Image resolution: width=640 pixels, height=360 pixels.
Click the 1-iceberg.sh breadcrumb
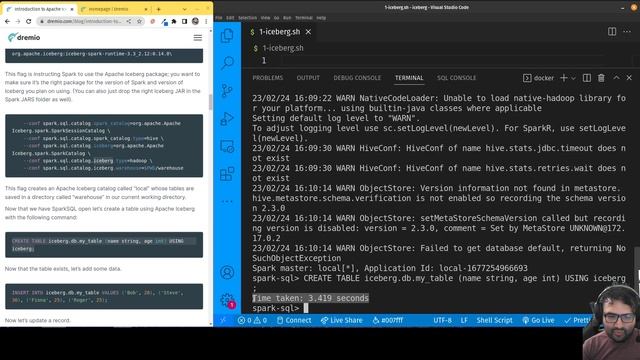(x=283, y=48)
